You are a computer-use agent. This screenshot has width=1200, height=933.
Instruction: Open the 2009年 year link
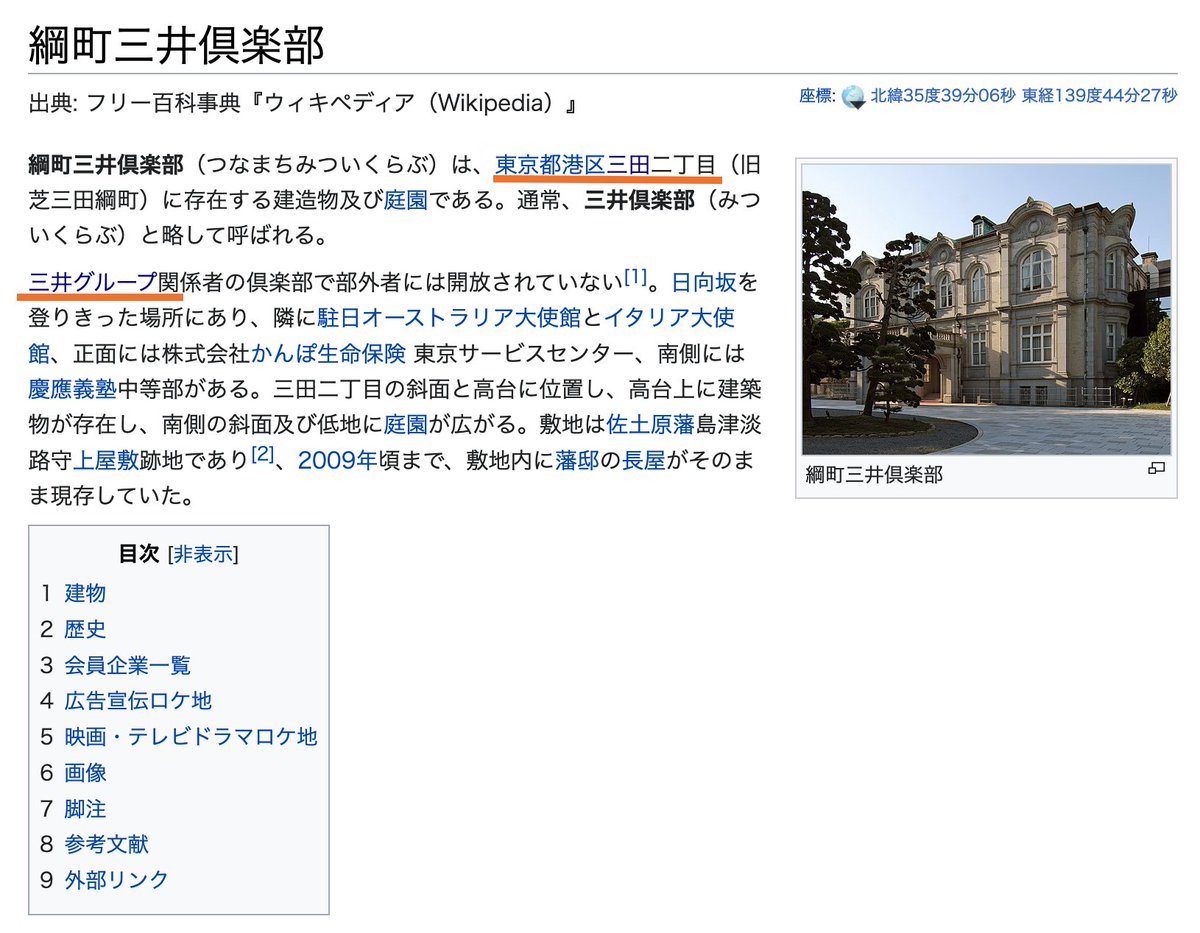pyautogui.click(x=336, y=461)
